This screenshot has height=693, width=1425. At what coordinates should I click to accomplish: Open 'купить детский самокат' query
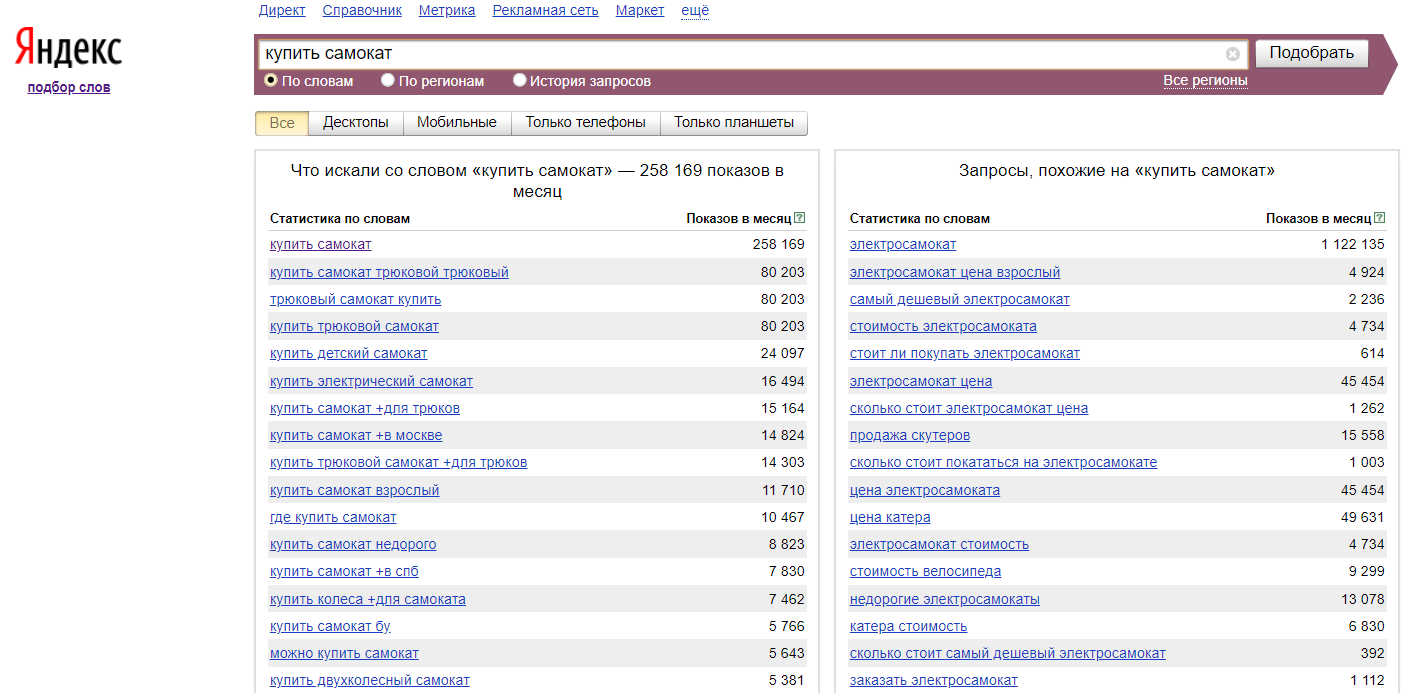tap(348, 353)
